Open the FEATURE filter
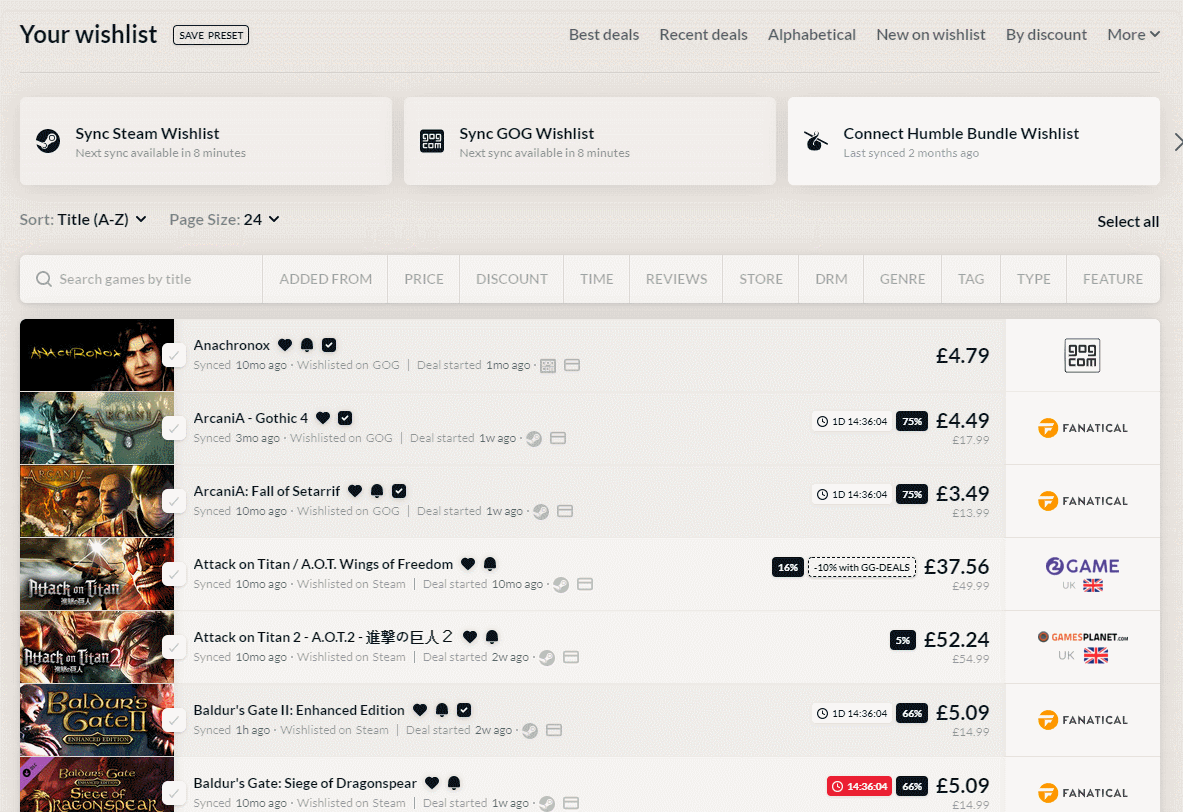 pyautogui.click(x=1113, y=279)
